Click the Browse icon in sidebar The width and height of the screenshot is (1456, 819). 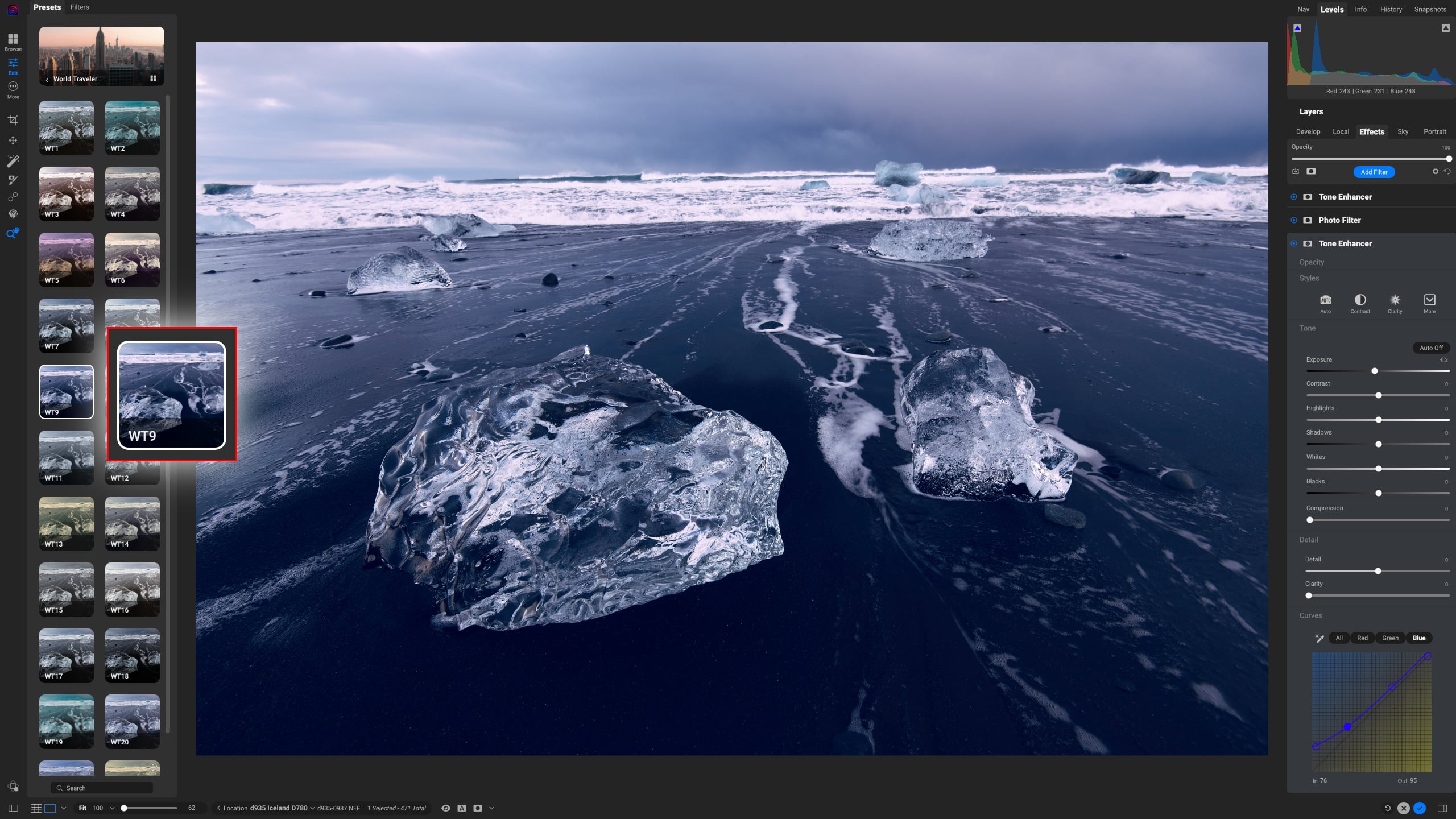(13, 41)
